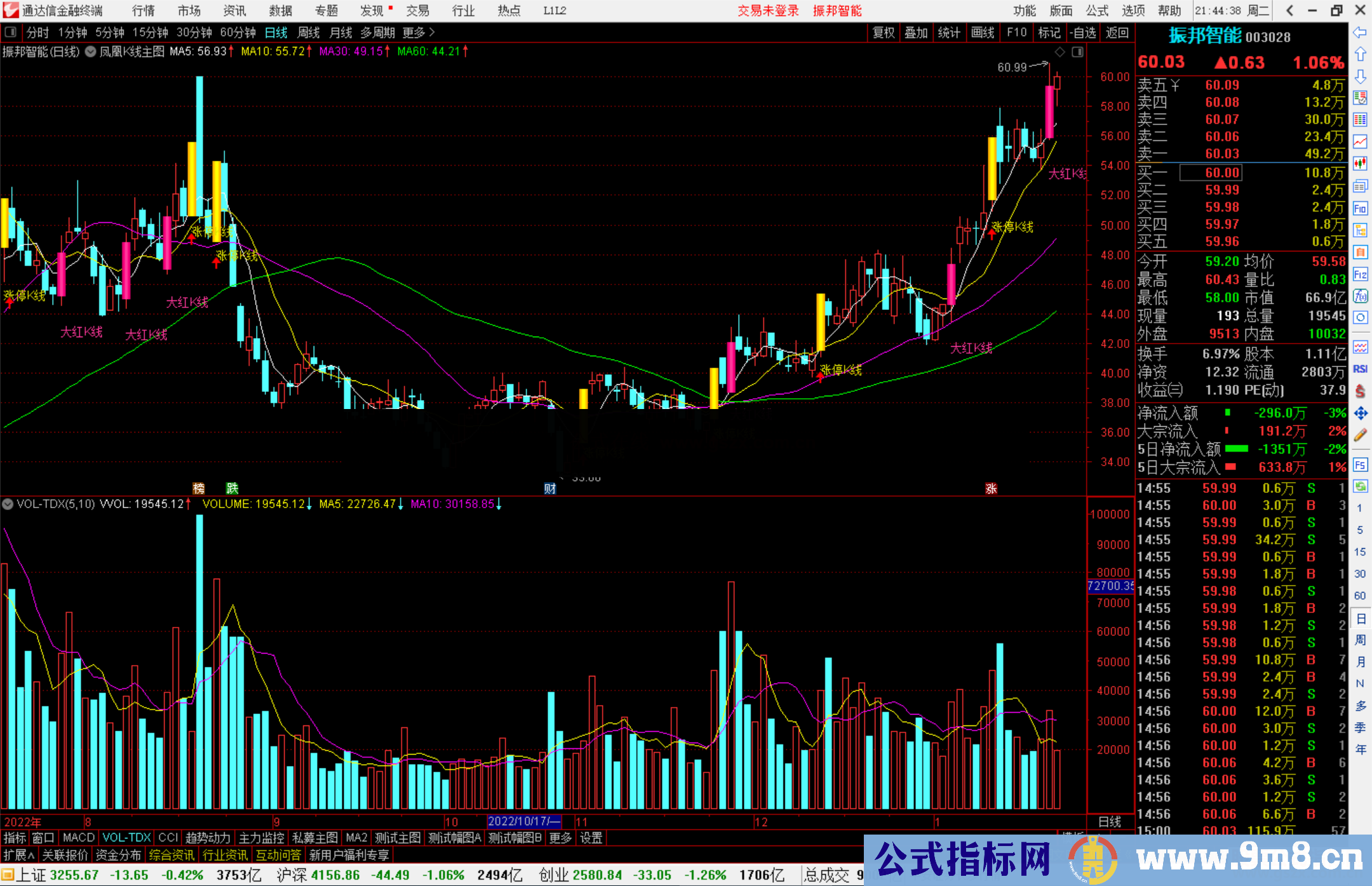Image resolution: width=1372 pixels, height=886 pixels.
Task: Select the 30 minute sidebar period
Action: 1360,574
